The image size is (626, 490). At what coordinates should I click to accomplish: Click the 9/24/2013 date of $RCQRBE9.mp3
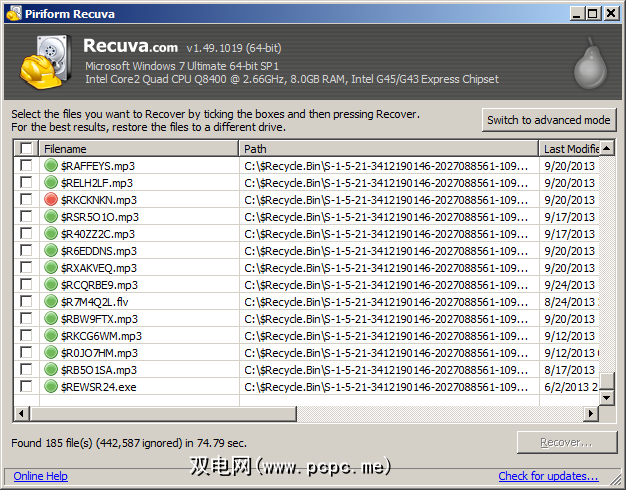(570, 285)
